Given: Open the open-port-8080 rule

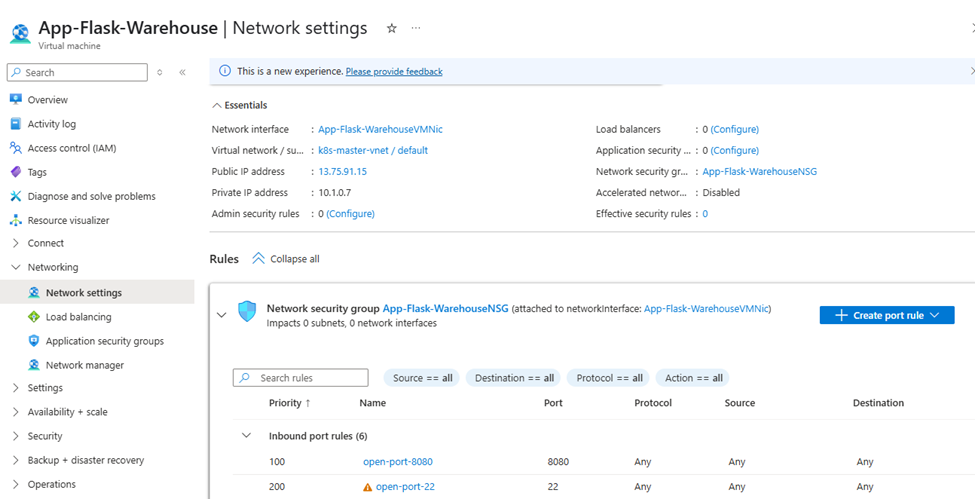Looking at the screenshot, I should [x=398, y=462].
